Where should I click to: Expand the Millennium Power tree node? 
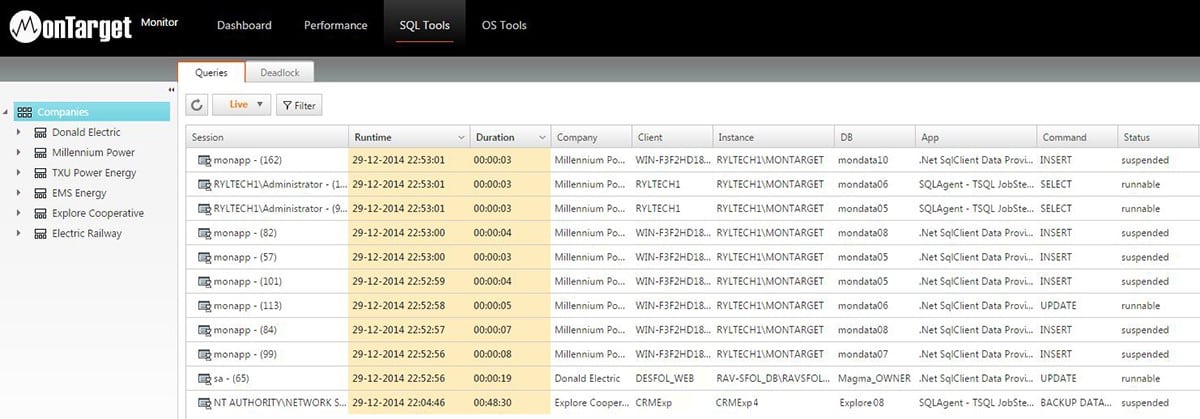tap(18, 152)
